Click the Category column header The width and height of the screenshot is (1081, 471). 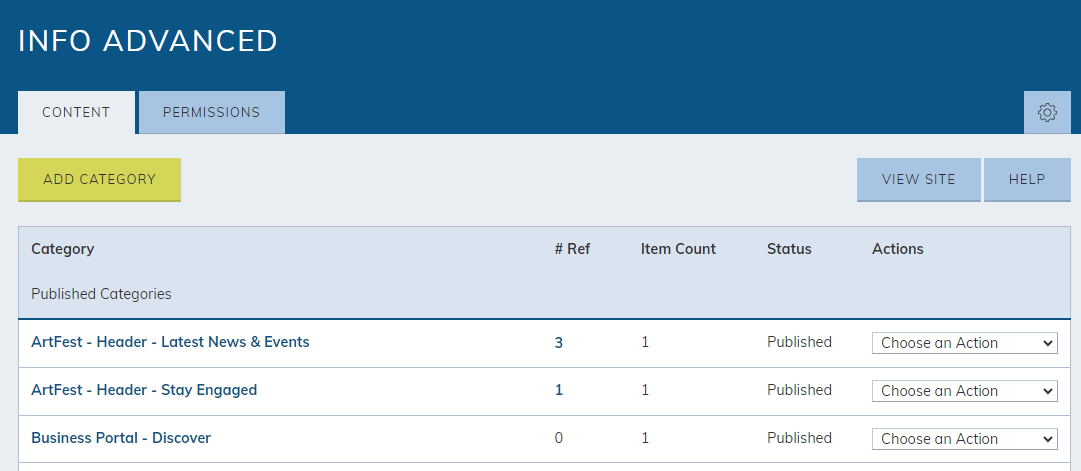[63, 249]
